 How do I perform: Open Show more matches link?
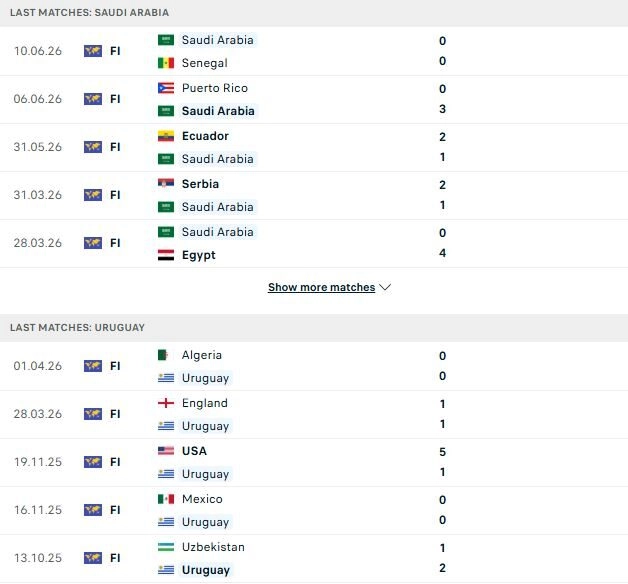pos(322,287)
